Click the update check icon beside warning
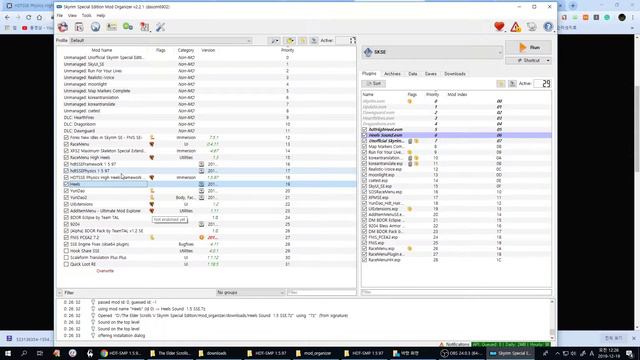Screen dimensions: 640x360 point(531,27)
